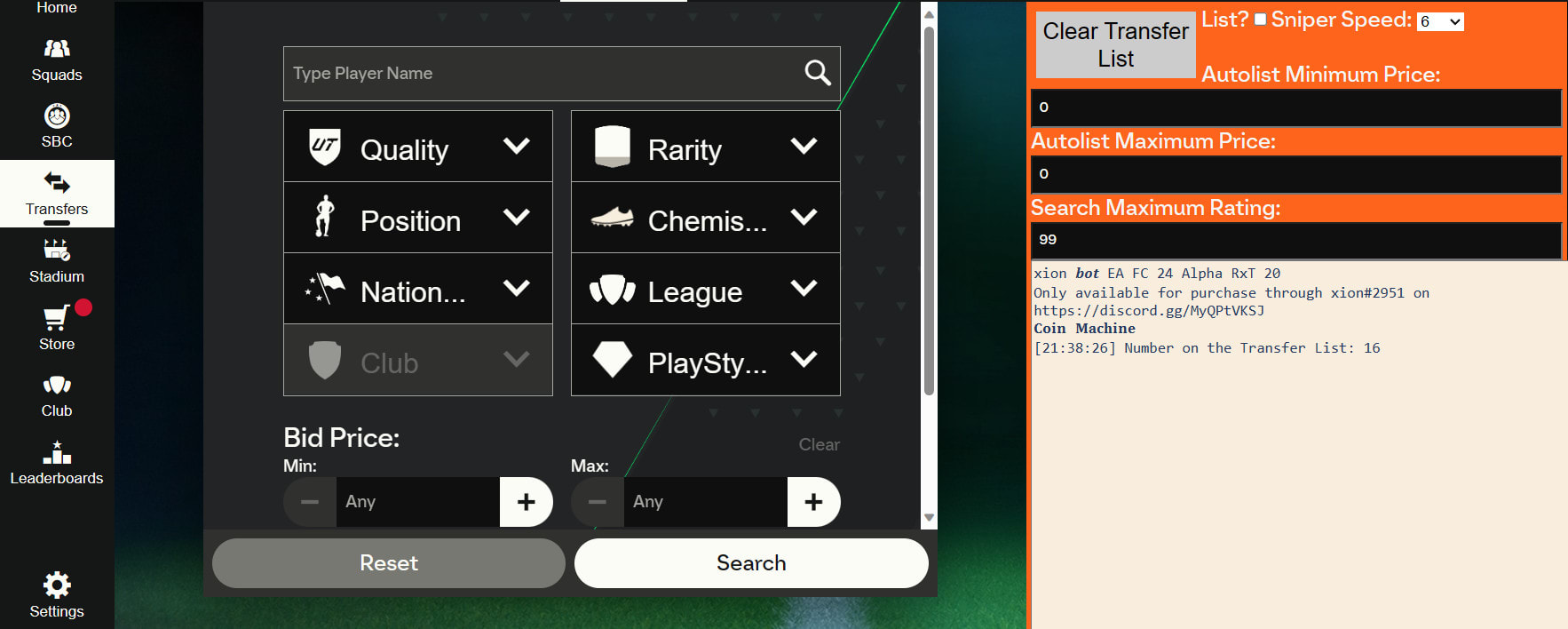Image resolution: width=1568 pixels, height=629 pixels.
Task: Expand the Position filter chevron
Action: click(x=517, y=217)
